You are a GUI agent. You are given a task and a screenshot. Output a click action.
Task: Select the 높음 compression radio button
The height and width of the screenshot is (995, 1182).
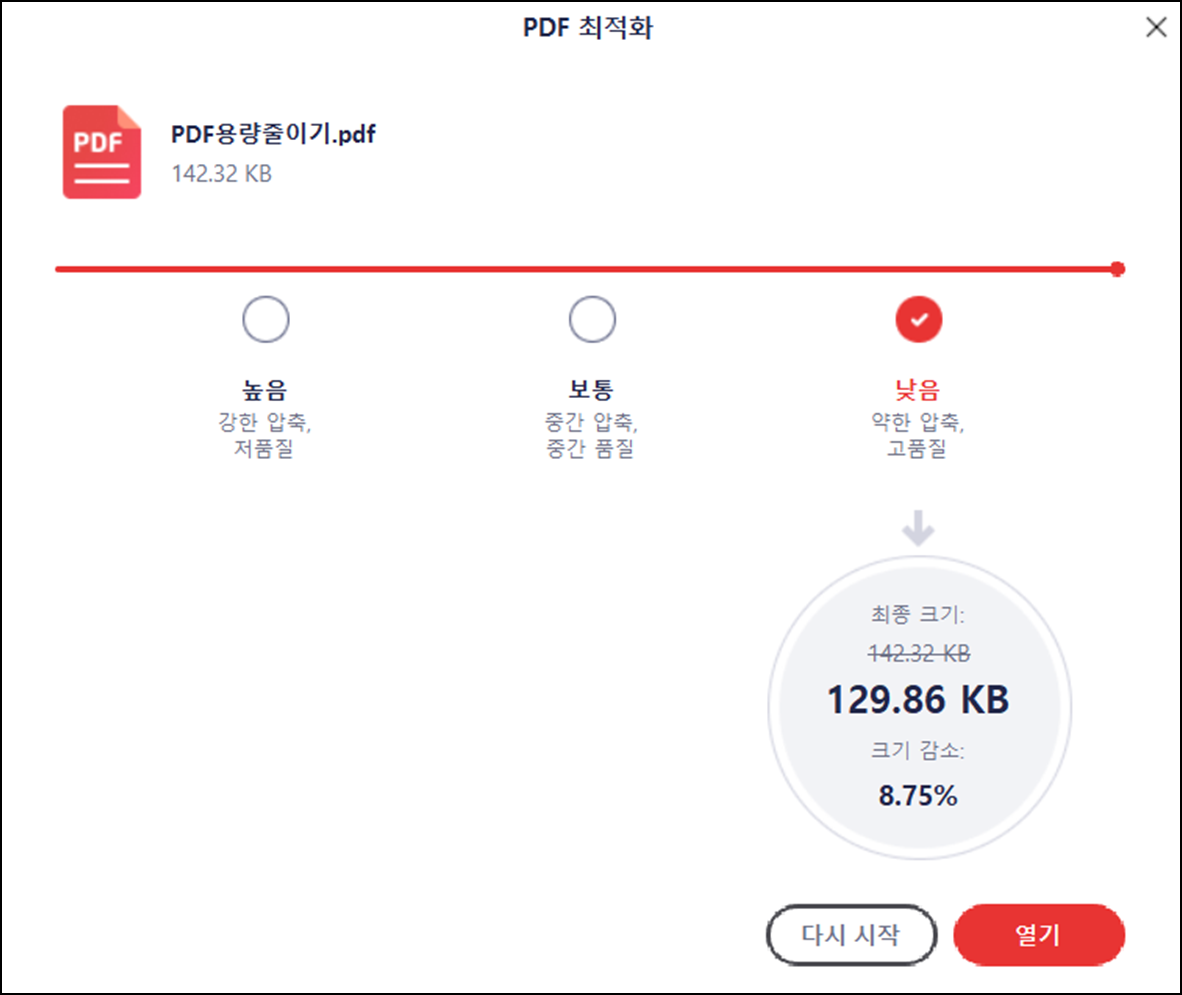click(265, 318)
